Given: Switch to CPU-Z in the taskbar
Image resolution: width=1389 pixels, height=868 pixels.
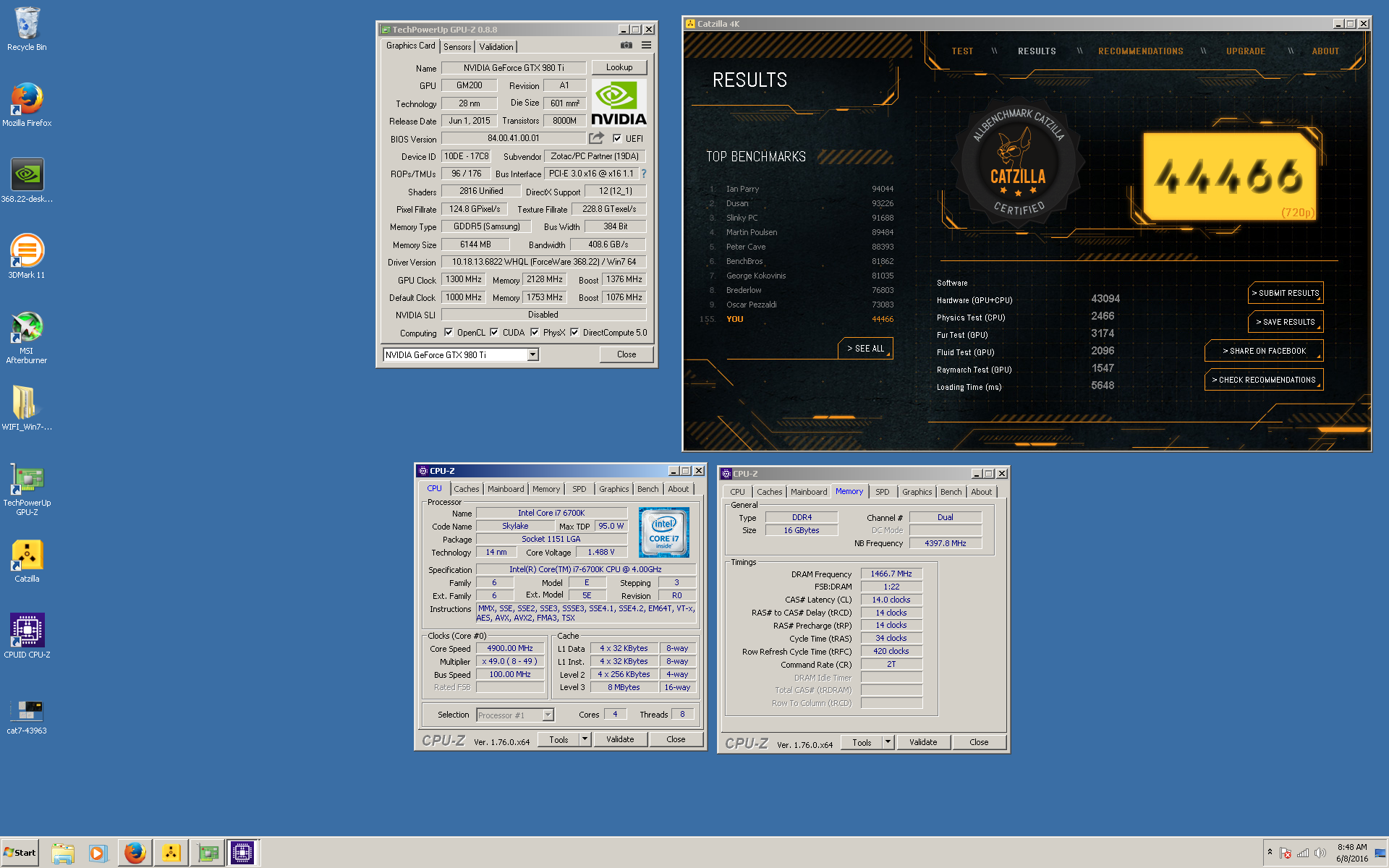Looking at the screenshot, I should [242, 853].
